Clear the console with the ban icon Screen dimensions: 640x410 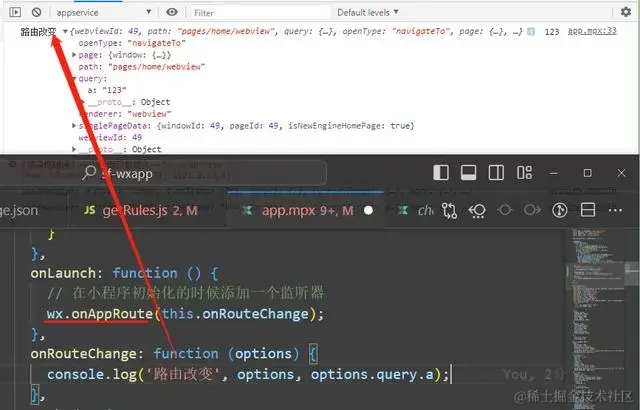36,12
